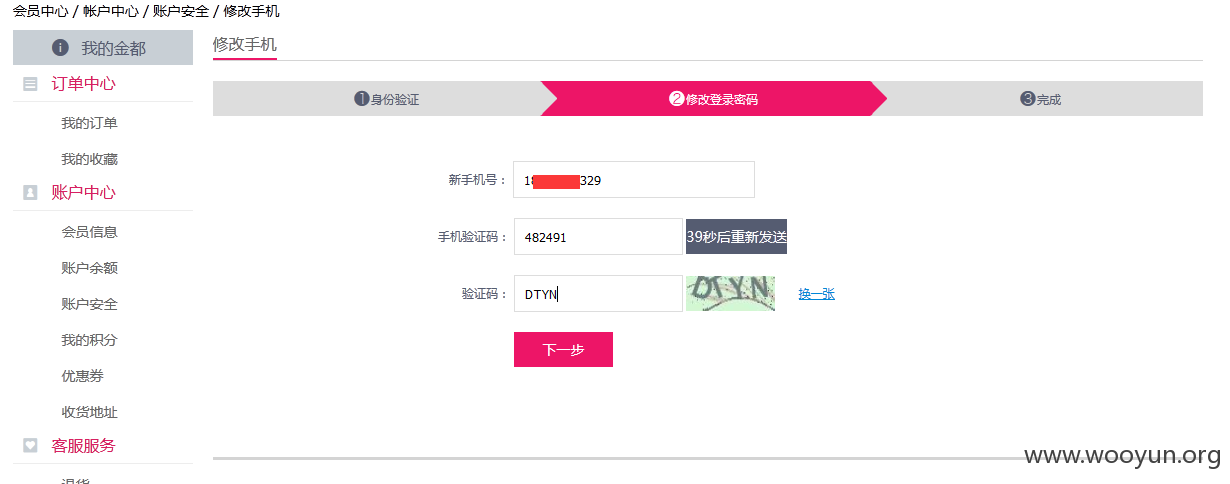The height and width of the screenshot is (484, 1230).
Task: Select step 1 身份验证
Action: [386, 99]
